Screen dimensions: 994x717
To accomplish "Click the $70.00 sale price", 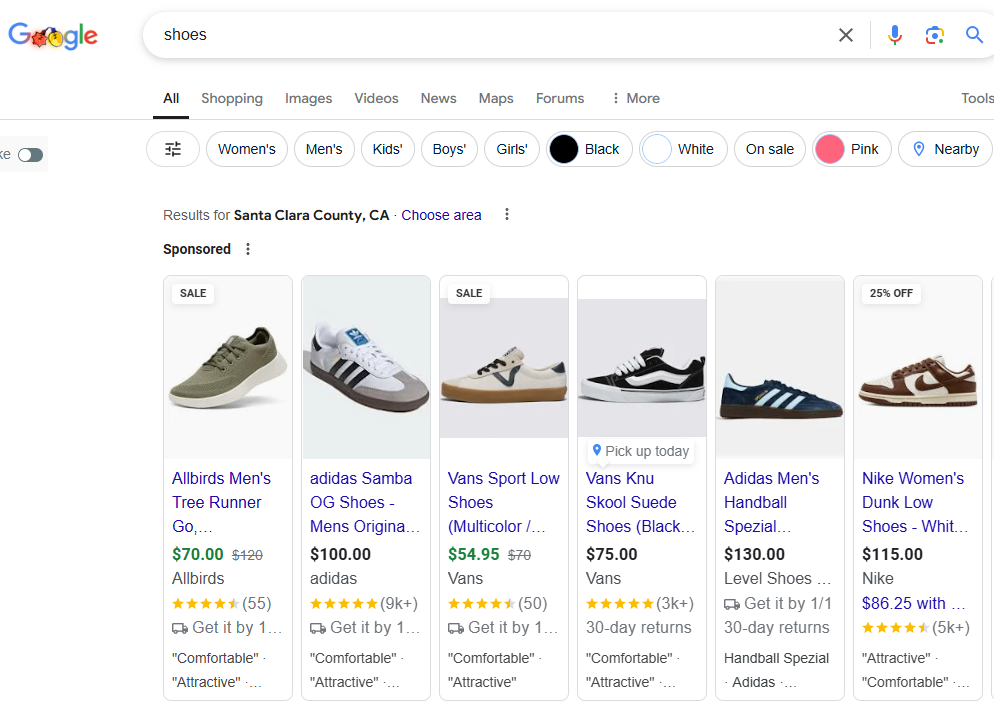I will pos(198,554).
